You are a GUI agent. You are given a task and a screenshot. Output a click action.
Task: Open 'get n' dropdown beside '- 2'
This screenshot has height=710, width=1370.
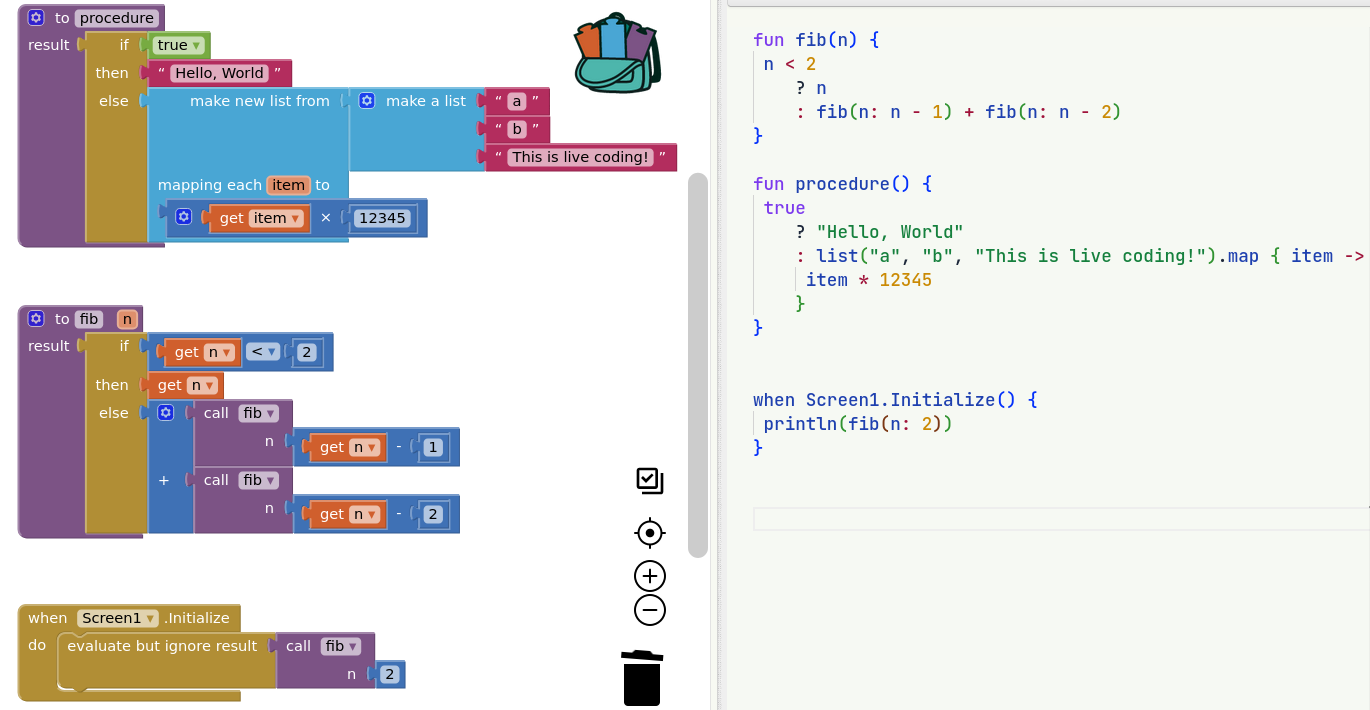[x=364, y=514]
